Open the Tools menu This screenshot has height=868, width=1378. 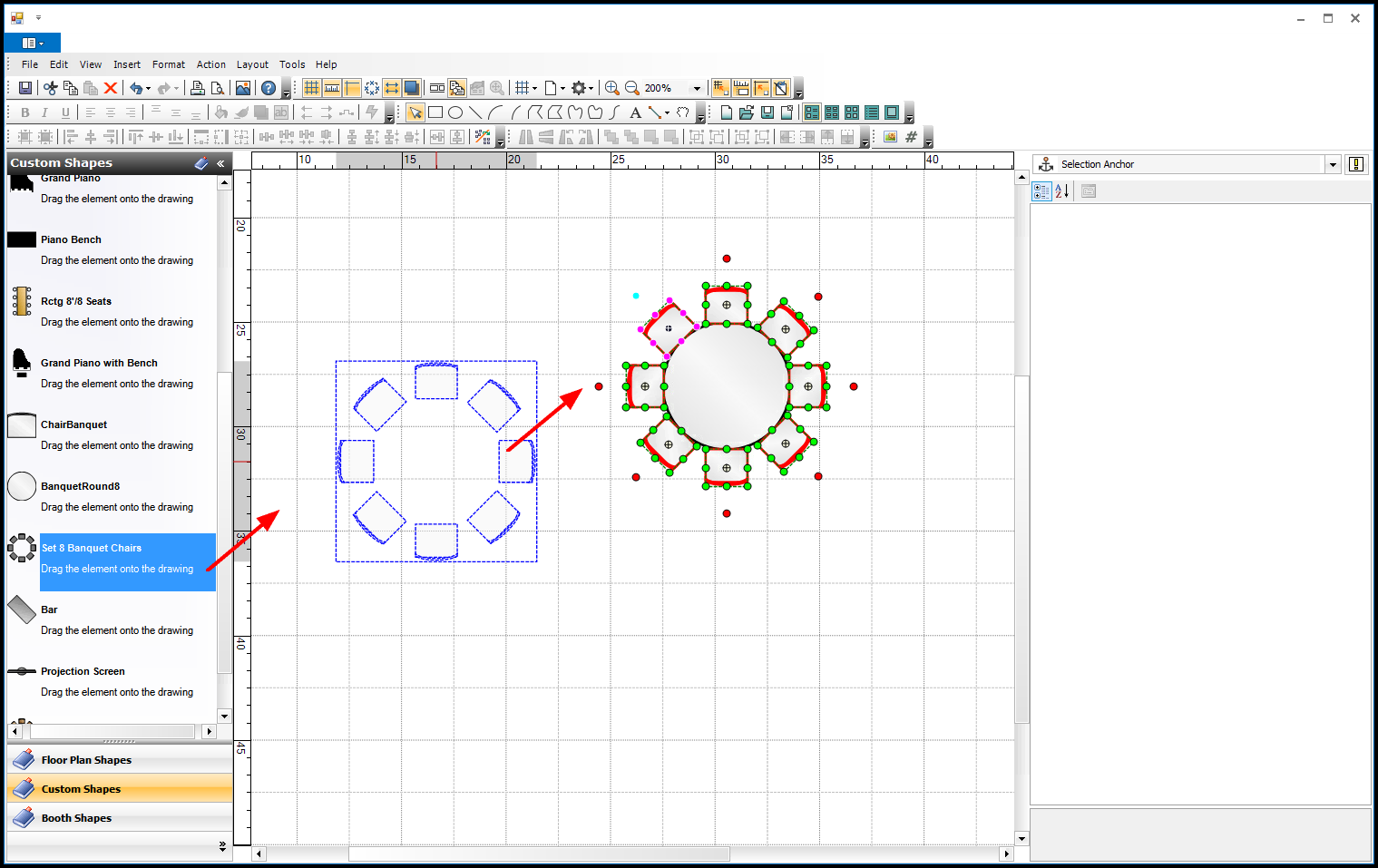tap(292, 64)
